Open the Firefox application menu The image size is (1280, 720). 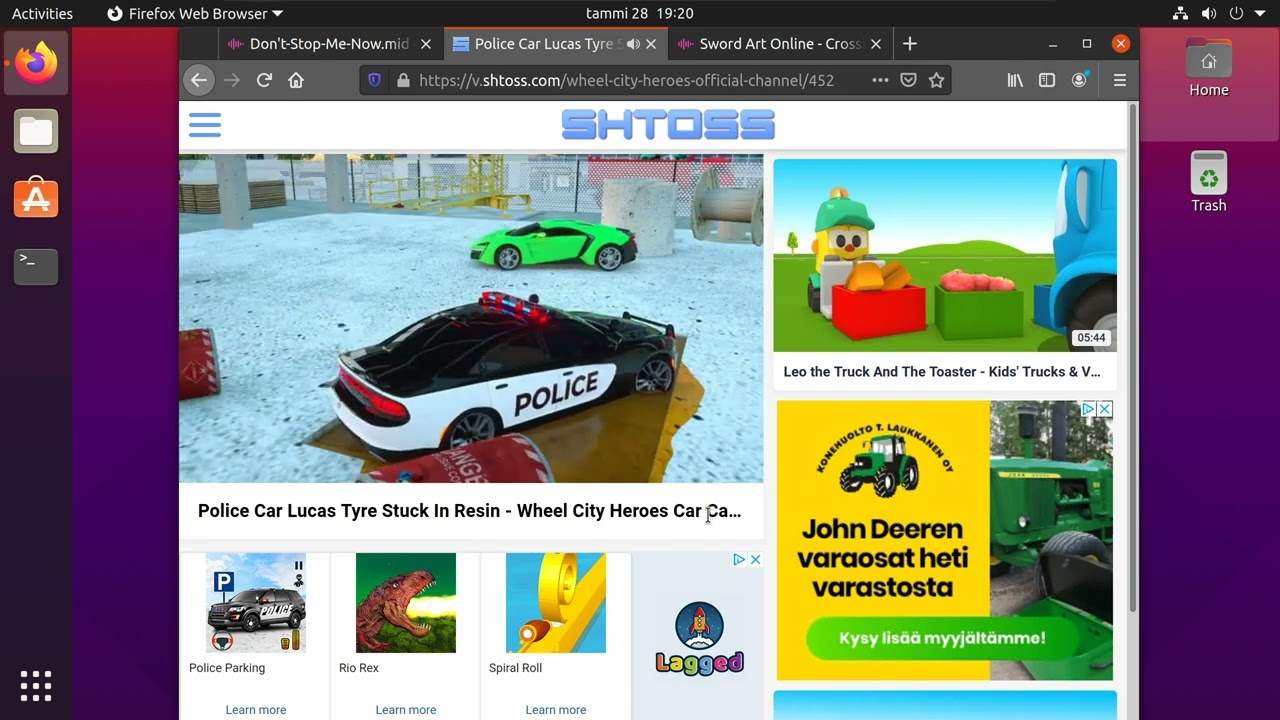(x=1120, y=80)
